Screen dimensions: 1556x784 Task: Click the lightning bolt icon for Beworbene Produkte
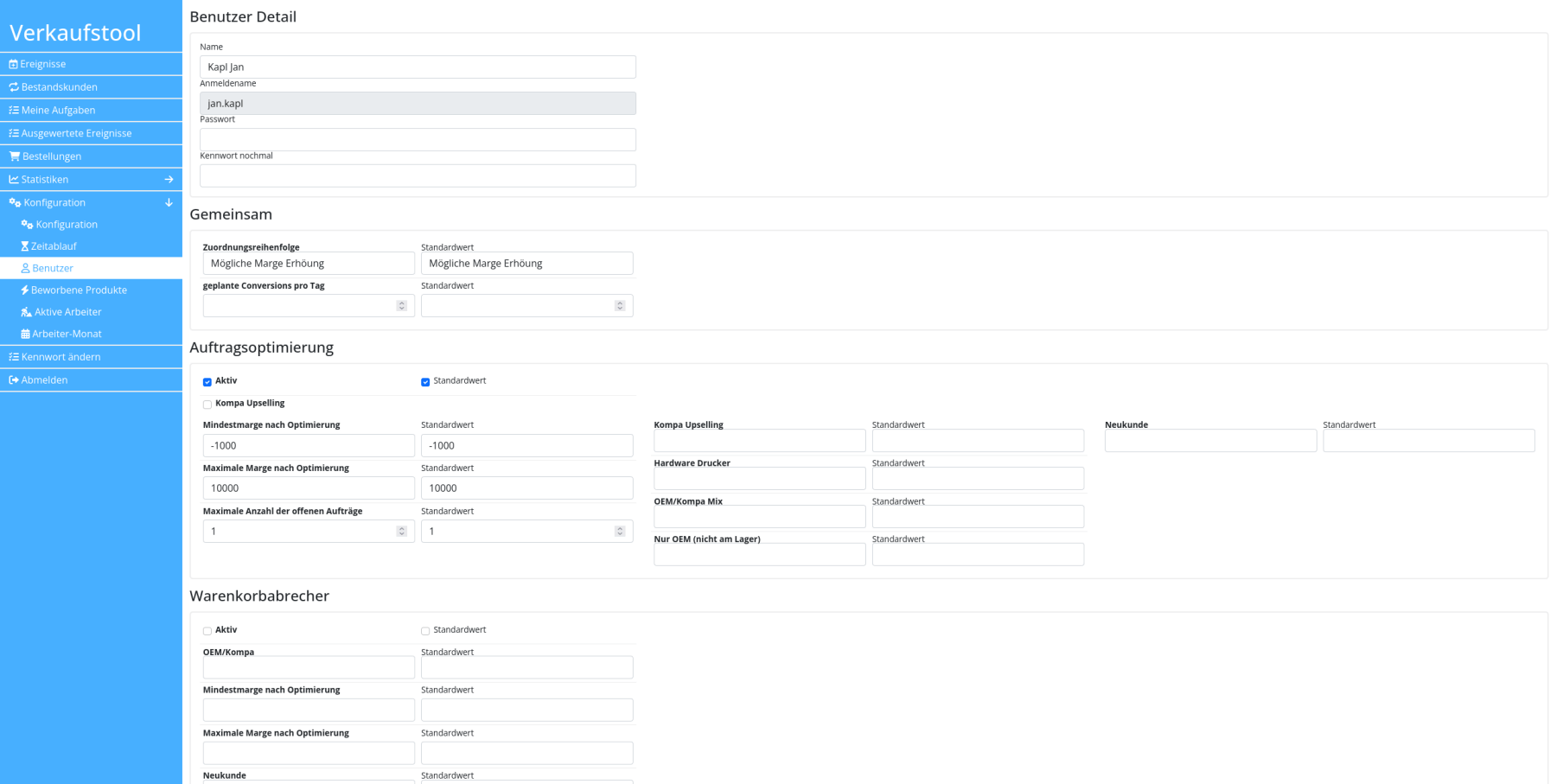(x=25, y=290)
